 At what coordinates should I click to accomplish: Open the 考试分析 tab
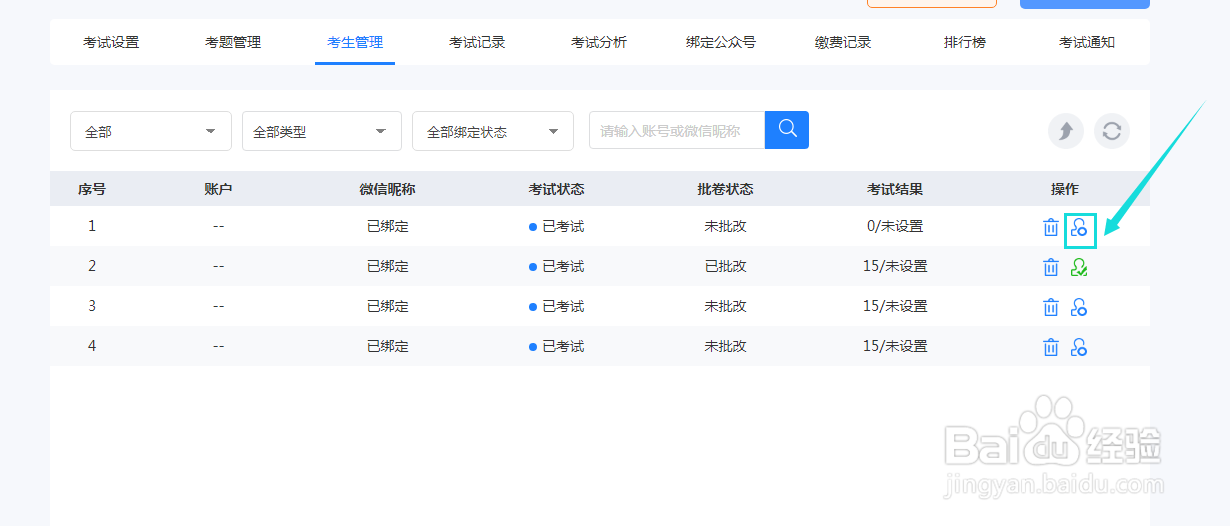click(599, 42)
